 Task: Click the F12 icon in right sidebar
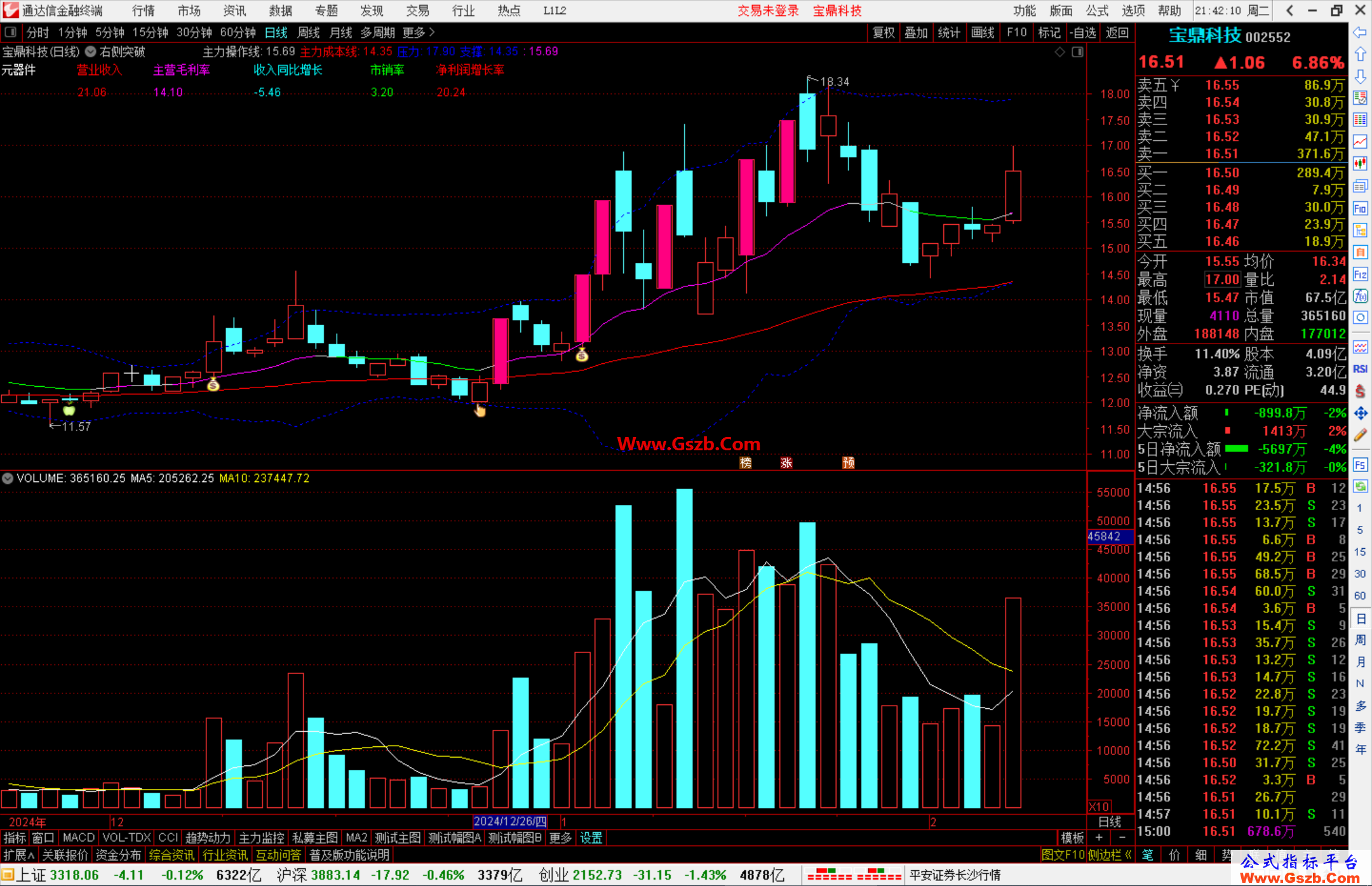1360,274
